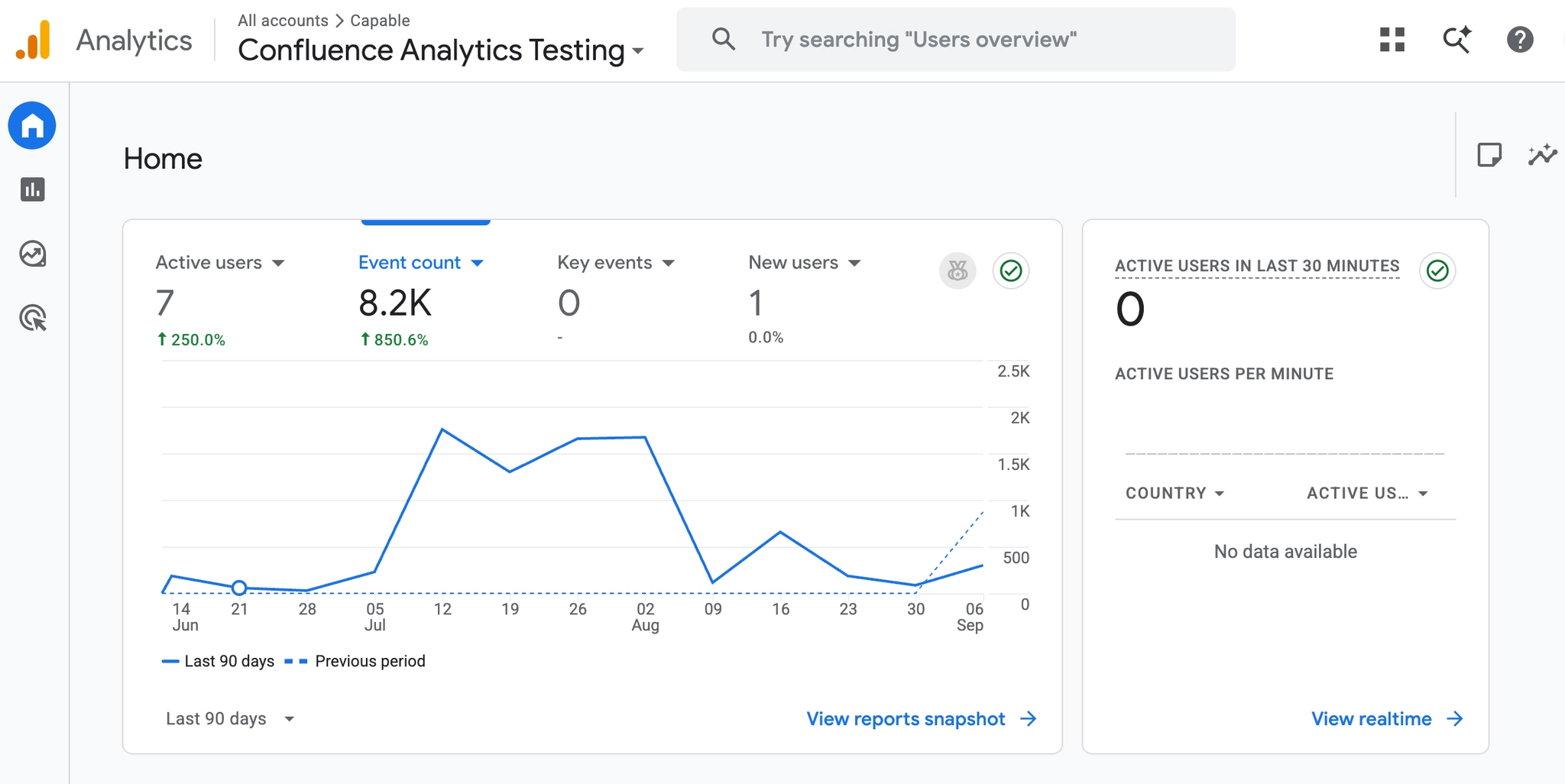
Task: Click the green checkmark on realtime card
Action: click(x=1437, y=271)
